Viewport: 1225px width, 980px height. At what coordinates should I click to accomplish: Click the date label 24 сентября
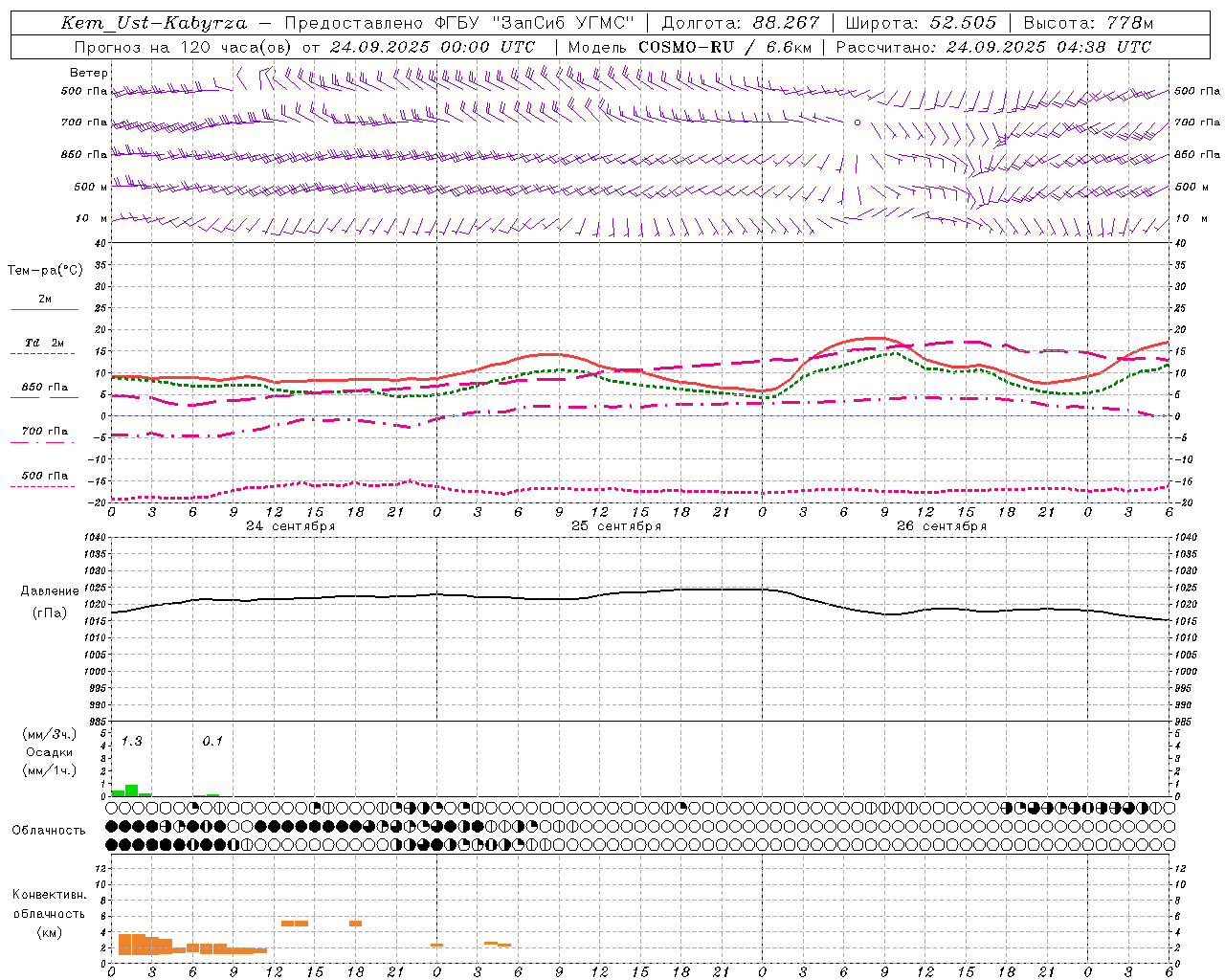pos(290,526)
